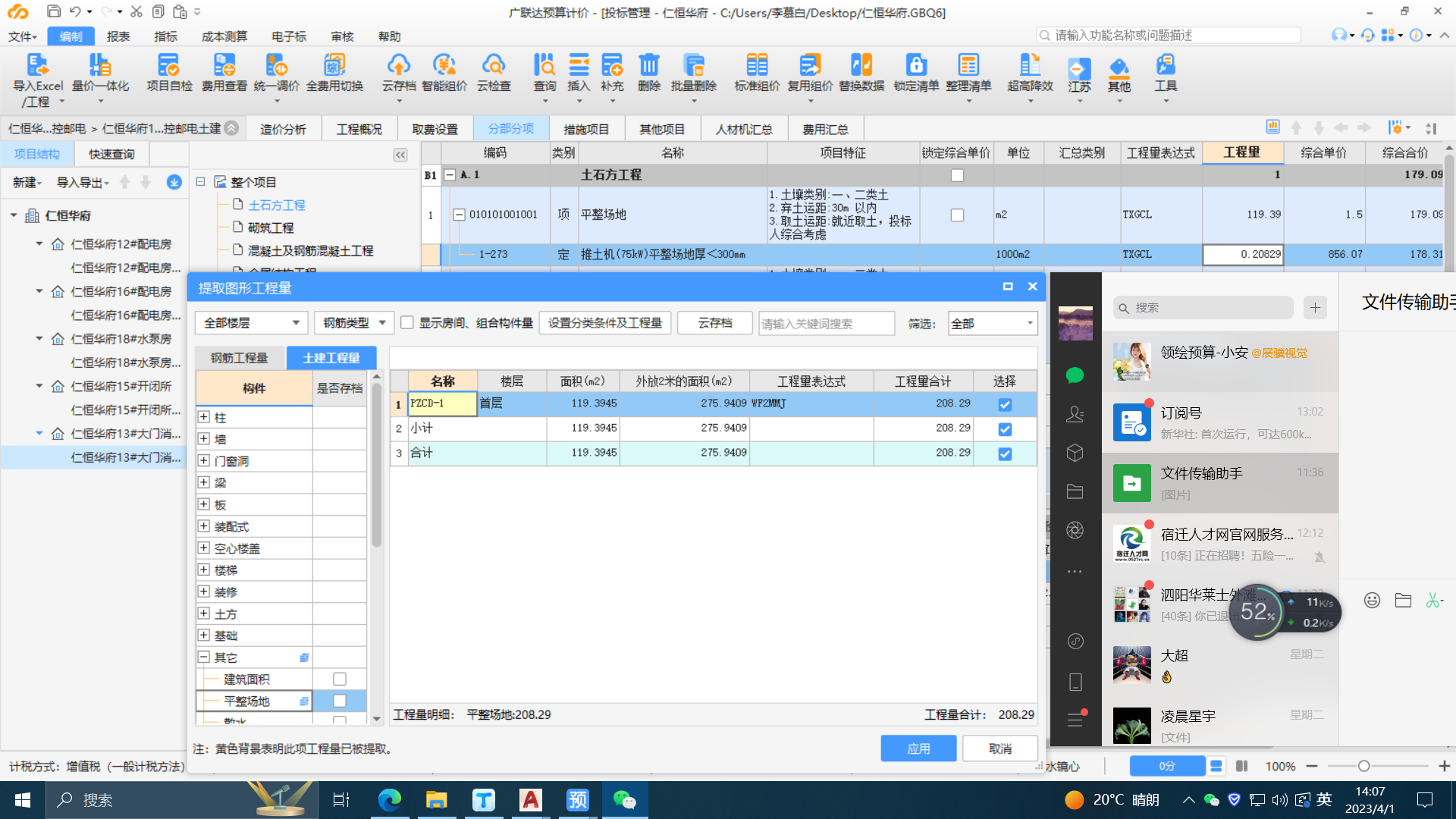The width and height of the screenshot is (1456, 819).
Task: Open the 钢筋类型 dropdown
Action: pos(354,323)
